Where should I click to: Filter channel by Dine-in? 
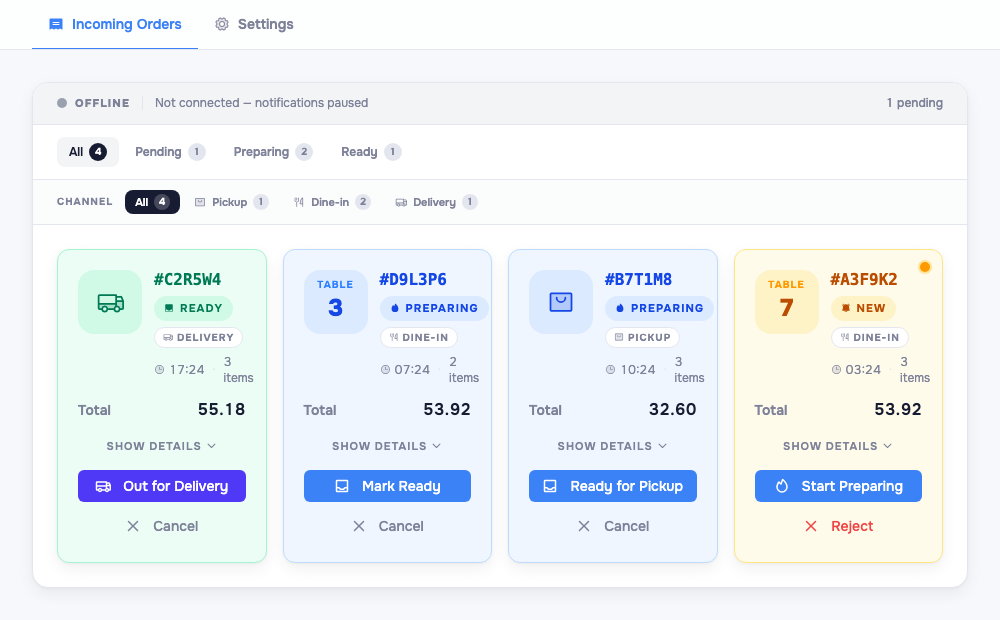pos(332,202)
